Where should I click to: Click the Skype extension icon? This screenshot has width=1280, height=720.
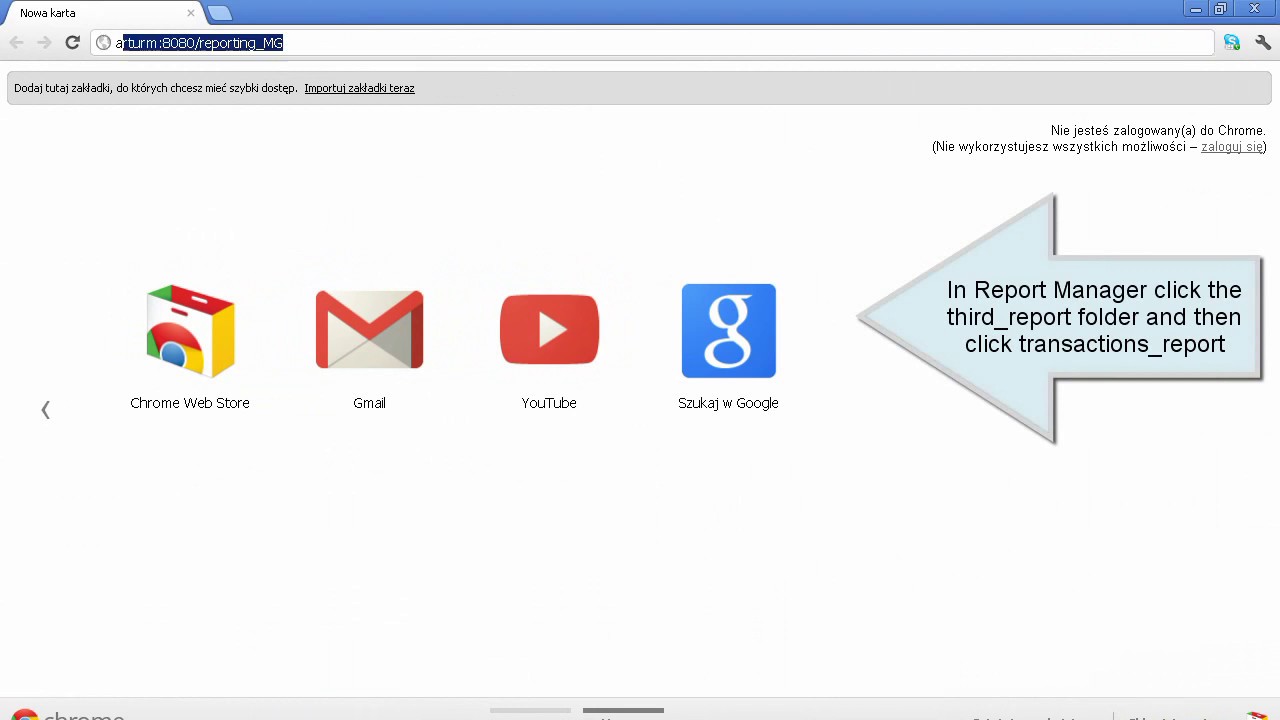pyautogui.click(x=1232, y=42)
